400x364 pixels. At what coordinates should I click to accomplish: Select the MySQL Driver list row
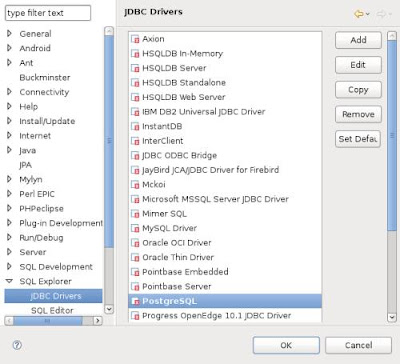coord(225,228)
